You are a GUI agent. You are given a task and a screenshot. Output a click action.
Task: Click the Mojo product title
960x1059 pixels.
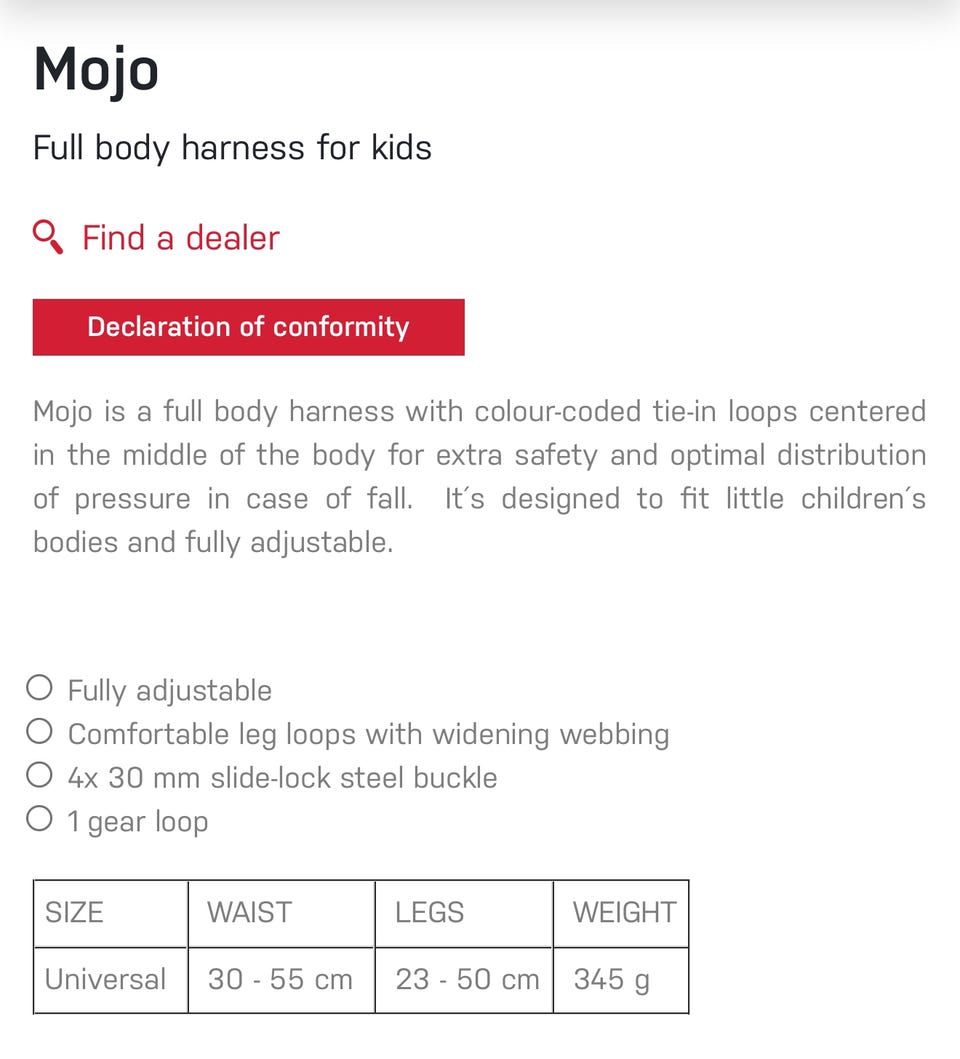click(x=96, y=70)
